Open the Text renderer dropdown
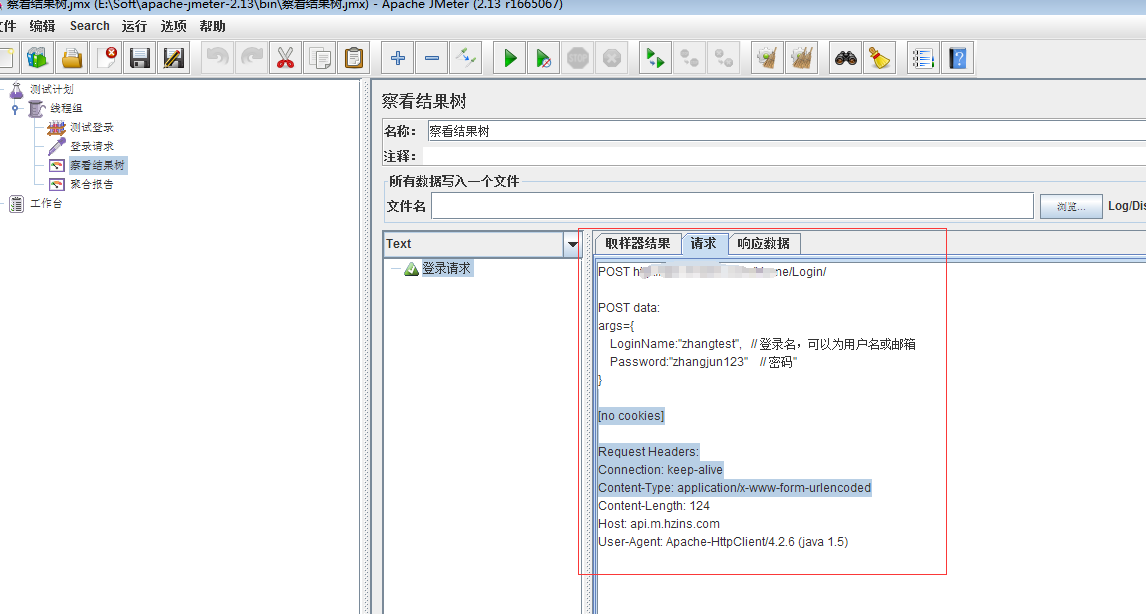The height and width of the screenshot is (614, 1146). click(572, 244)
